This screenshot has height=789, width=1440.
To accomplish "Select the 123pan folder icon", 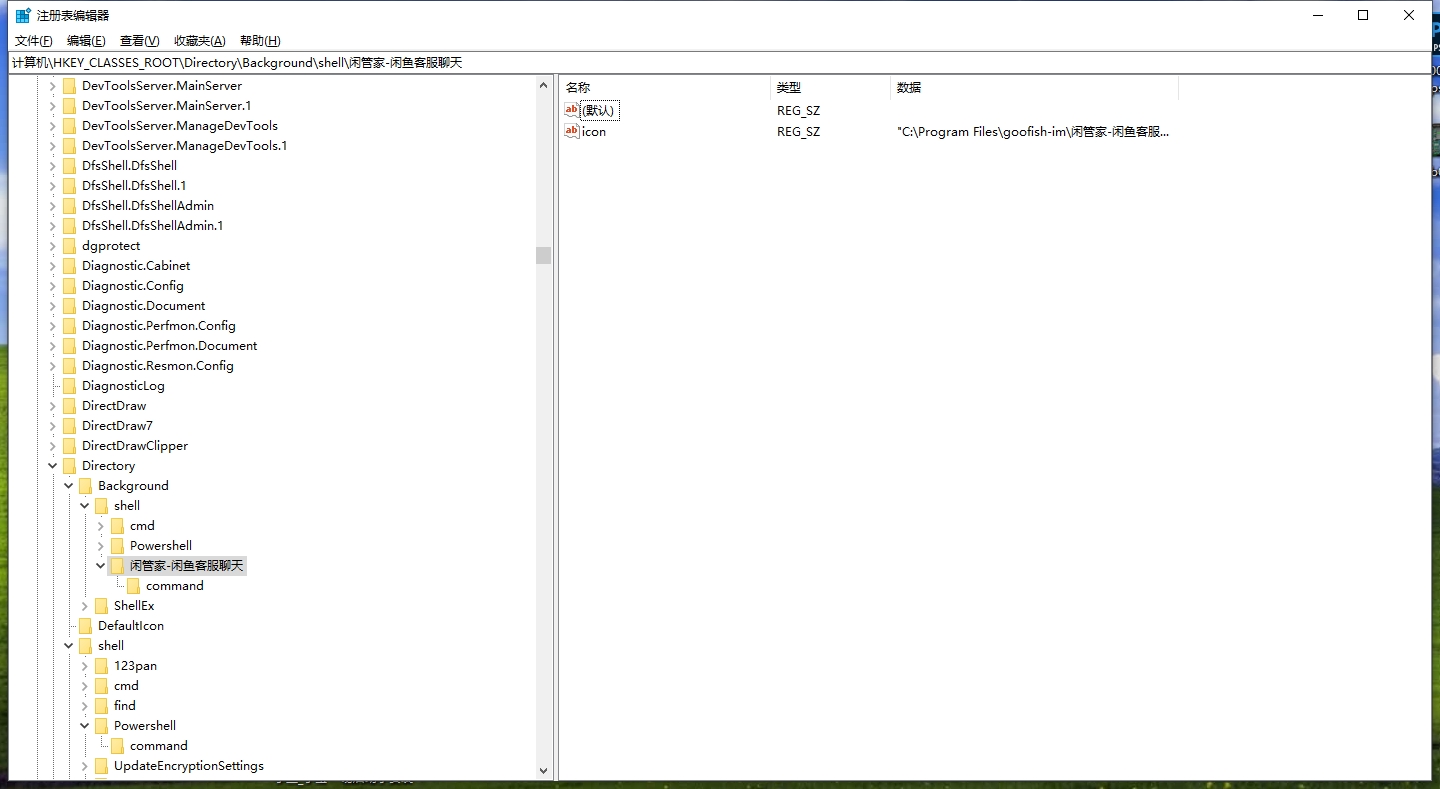I will coord(101,666).
